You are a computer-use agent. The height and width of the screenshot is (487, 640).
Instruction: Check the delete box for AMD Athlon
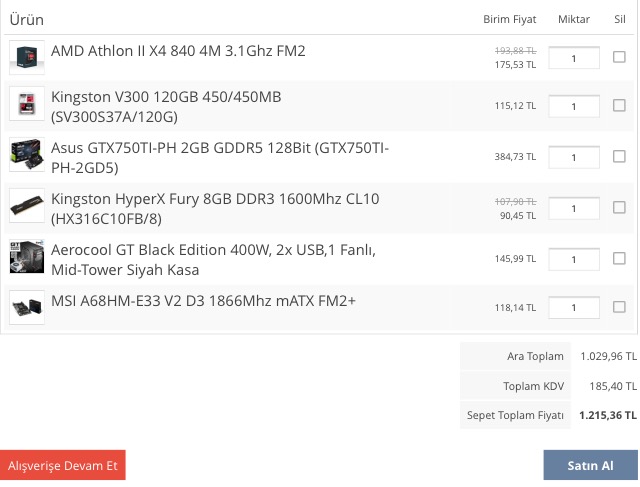click(x=619, y=58)
